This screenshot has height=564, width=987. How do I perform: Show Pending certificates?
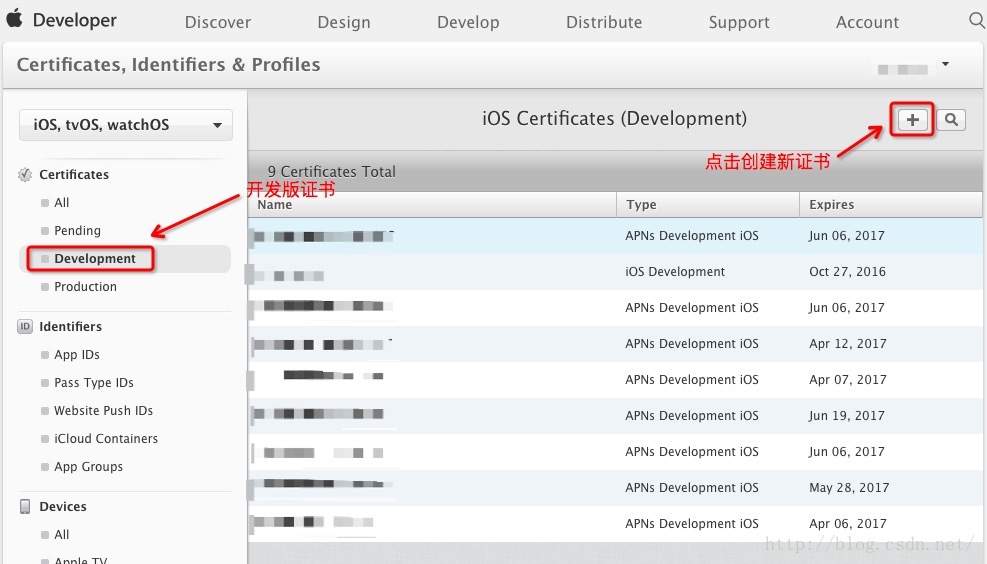[77, 230]
